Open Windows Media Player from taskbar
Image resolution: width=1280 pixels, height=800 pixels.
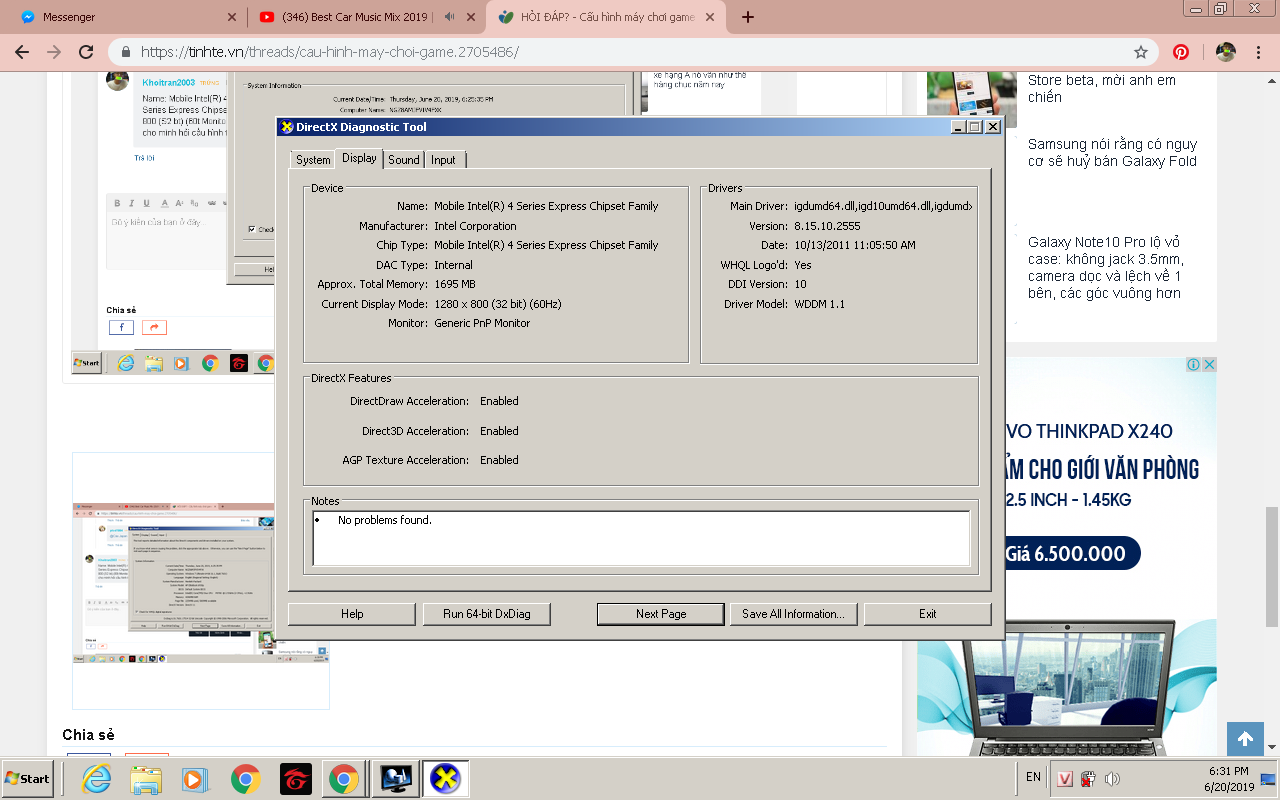coord(195,778)
